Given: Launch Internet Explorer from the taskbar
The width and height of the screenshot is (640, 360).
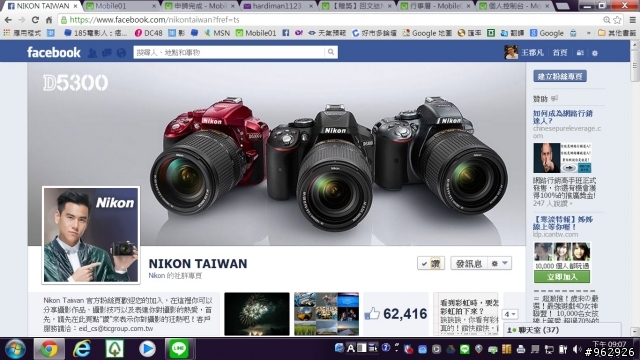Looking at the screenshot, I should pyautogui.click(x=82, y=349).
